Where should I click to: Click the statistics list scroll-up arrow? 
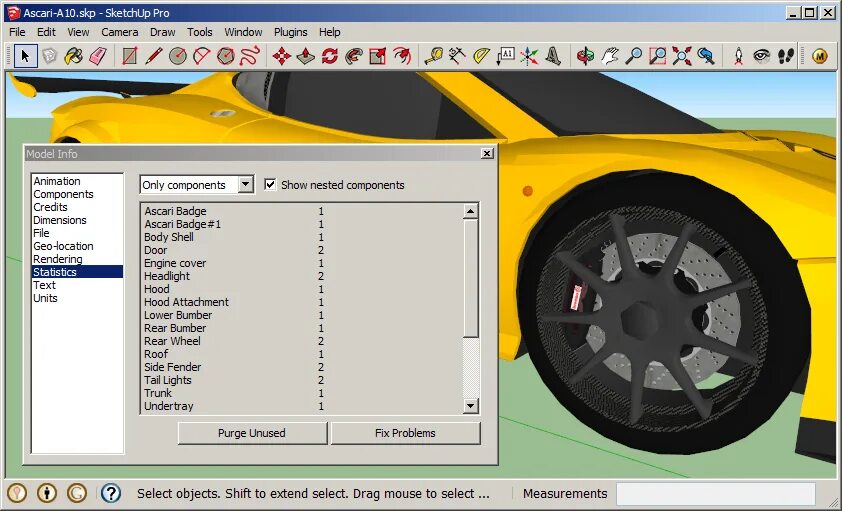pos(470,211)
